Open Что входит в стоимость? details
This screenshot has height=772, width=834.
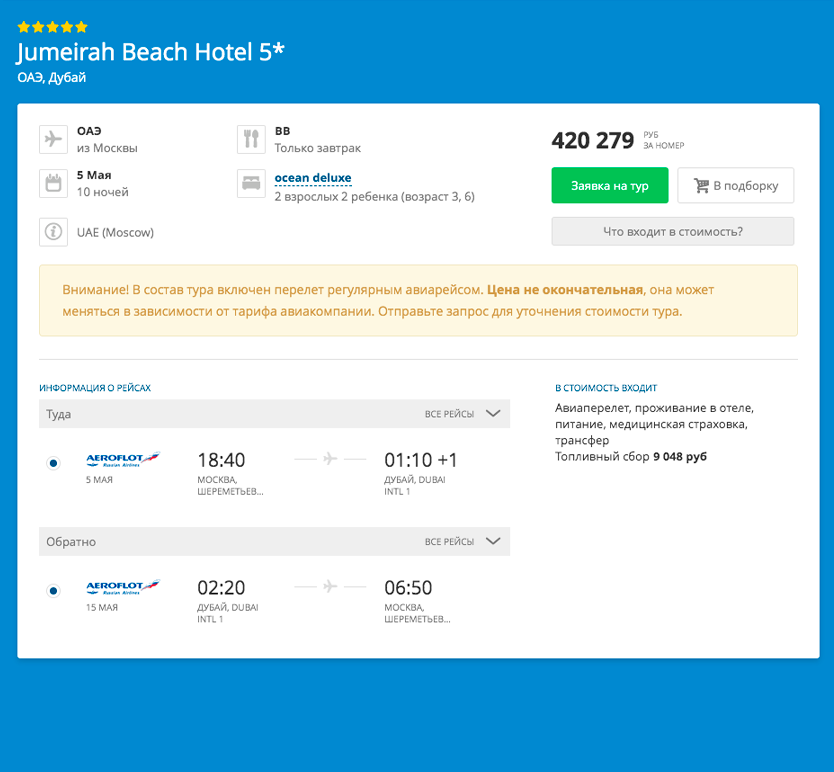(x=672, y=231)
